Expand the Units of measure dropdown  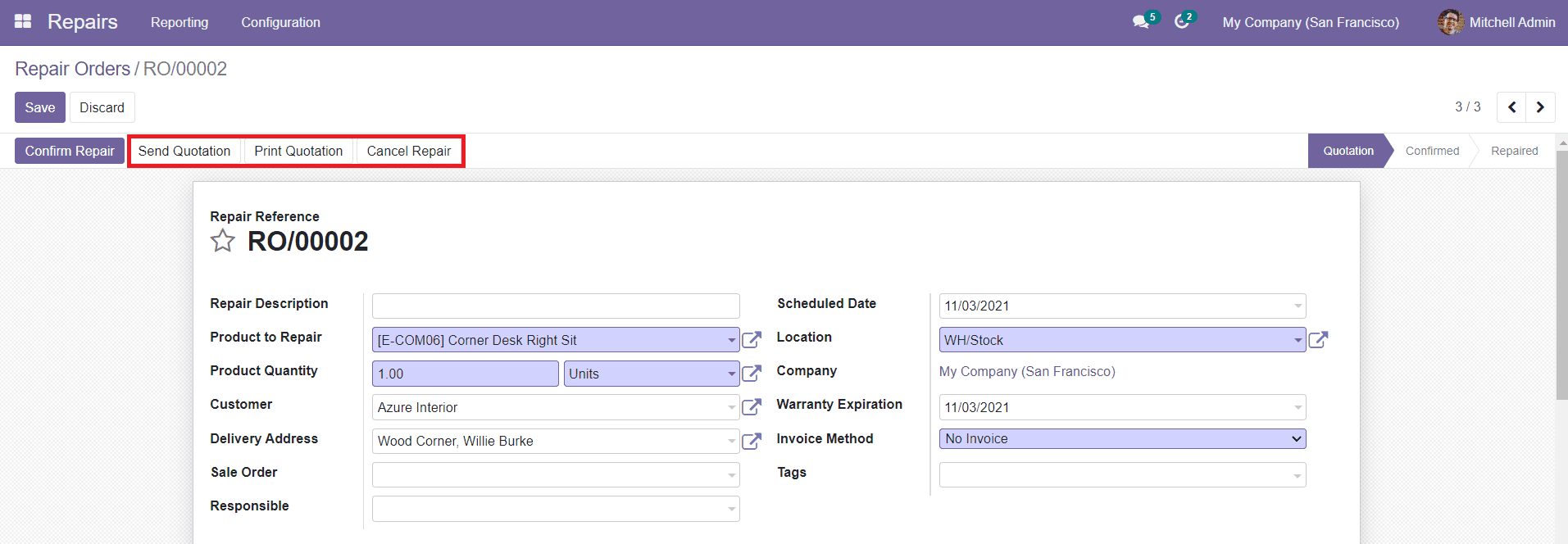(651, 374)
